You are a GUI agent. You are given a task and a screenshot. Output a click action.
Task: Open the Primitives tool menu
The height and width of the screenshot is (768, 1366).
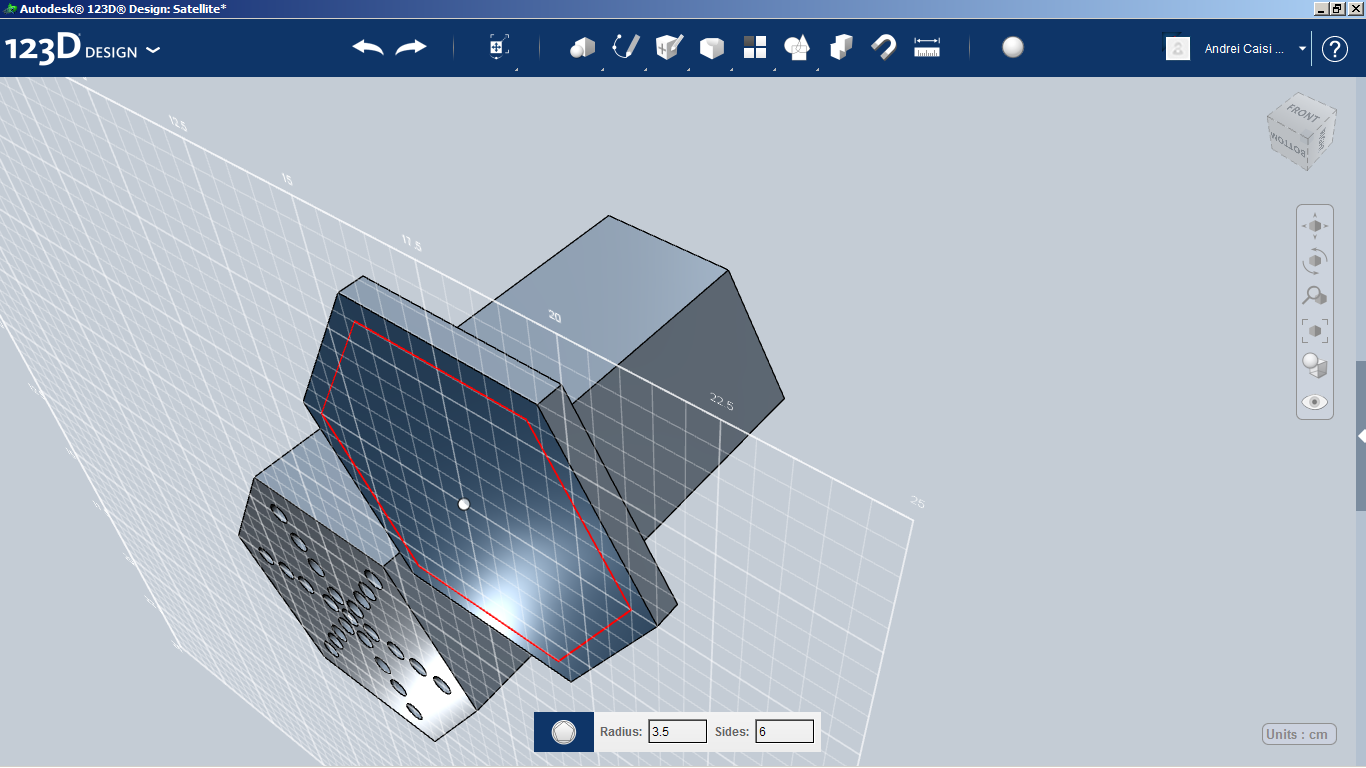click(582, 47)
